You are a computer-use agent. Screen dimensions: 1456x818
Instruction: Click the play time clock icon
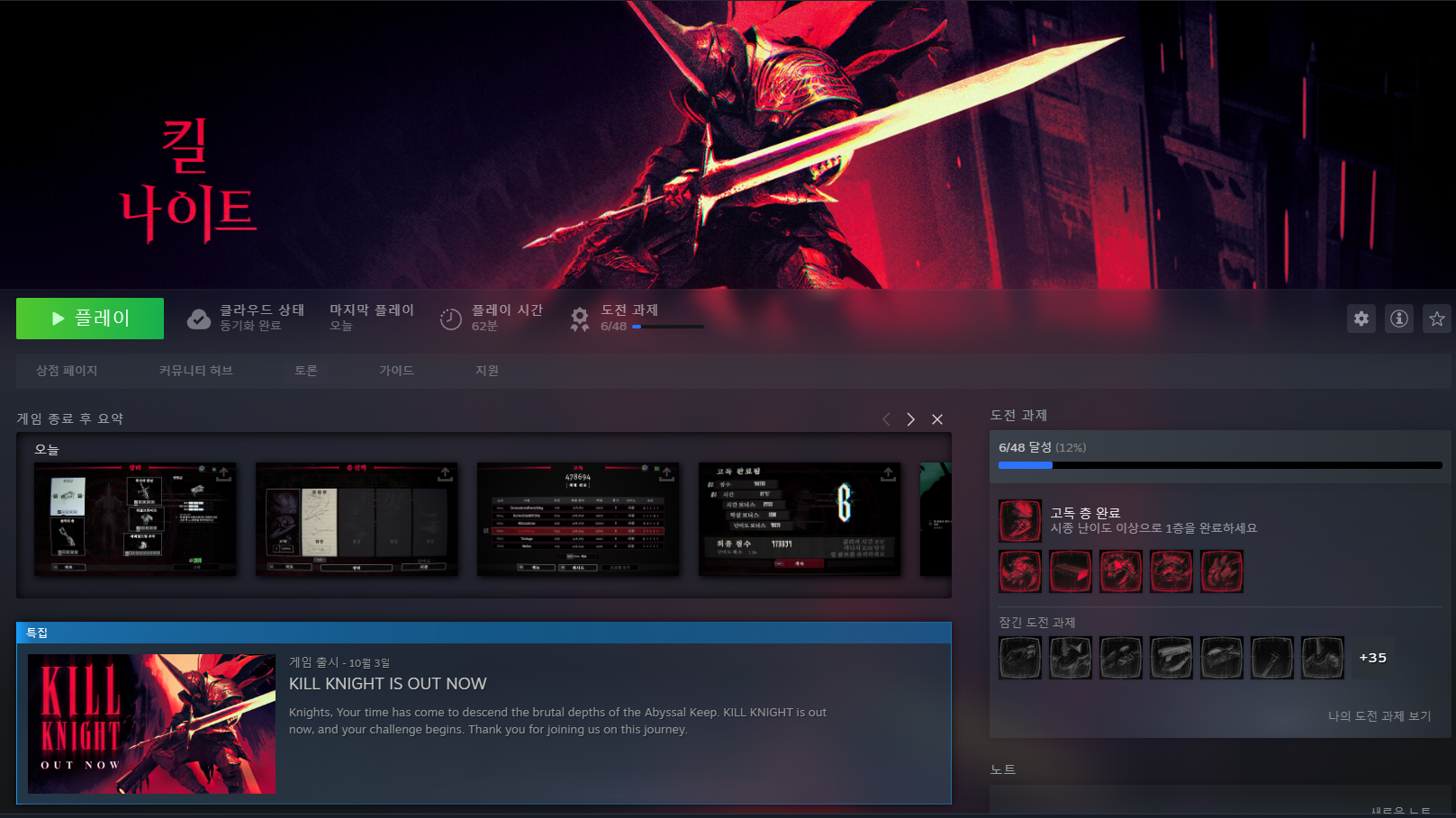[450, 319]
